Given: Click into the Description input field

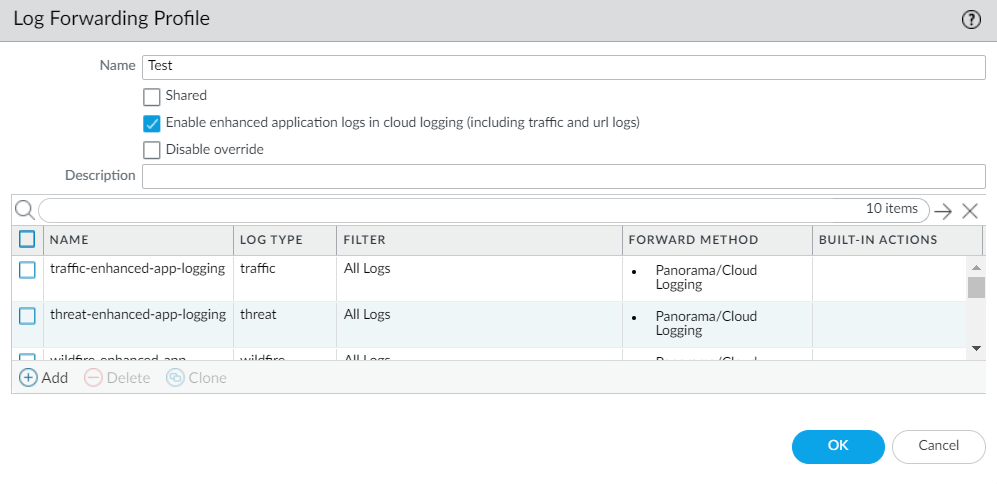Looking at the screenshot, I should tap(564, 177).
